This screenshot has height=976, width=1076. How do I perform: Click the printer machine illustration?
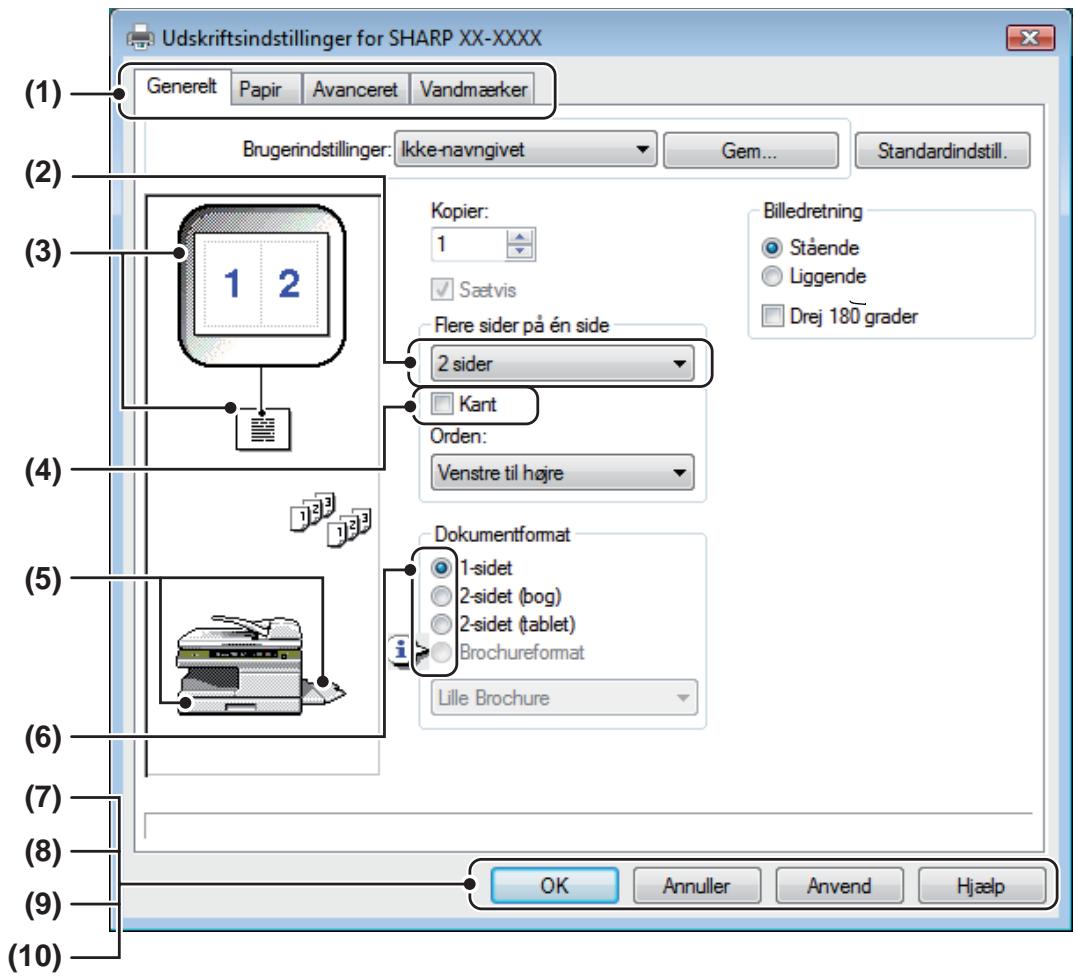259,665
